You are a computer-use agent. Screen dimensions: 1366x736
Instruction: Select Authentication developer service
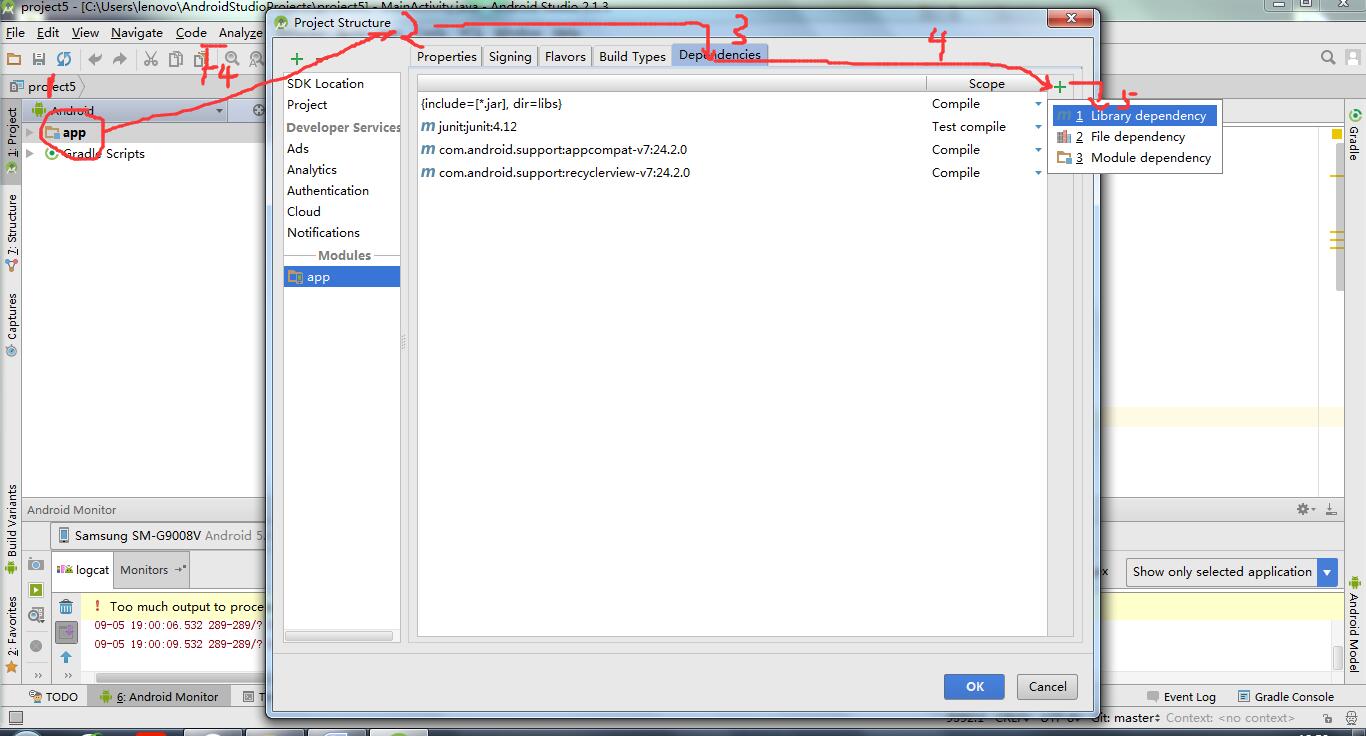tap(328, 191)
